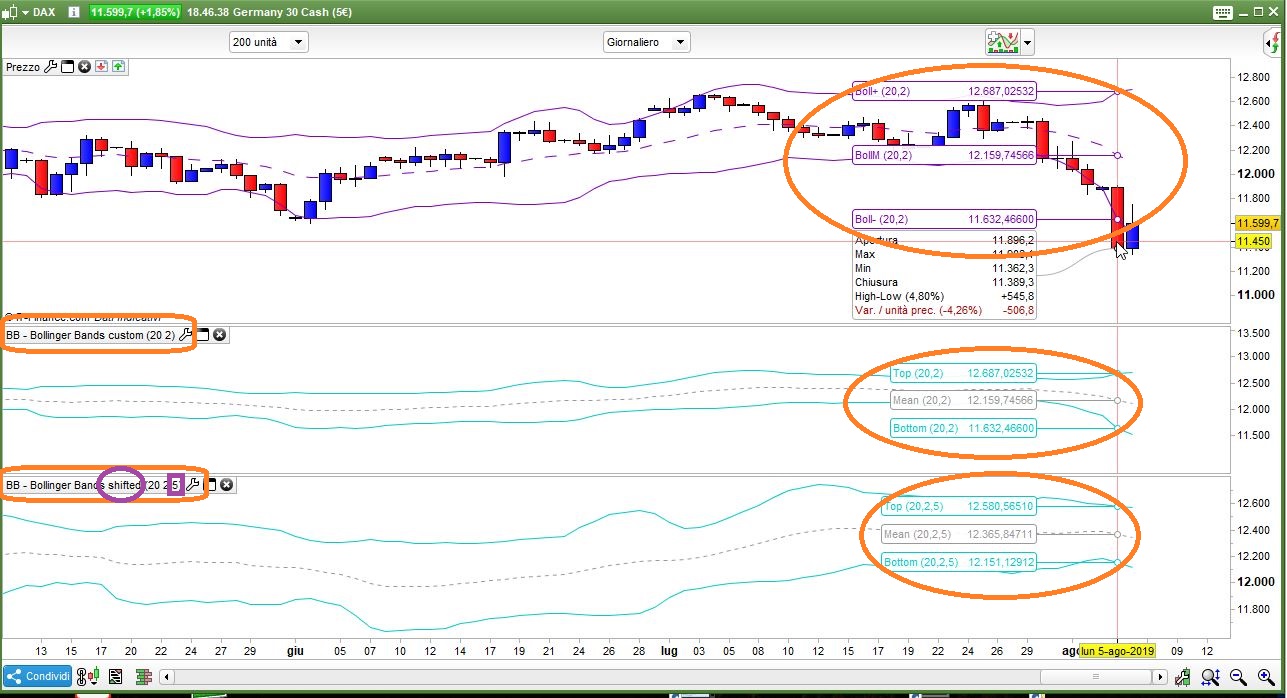This screenshot has height=698, width=1287.
Task: Close the Prezzo panel with X icon
Action: 84,67
